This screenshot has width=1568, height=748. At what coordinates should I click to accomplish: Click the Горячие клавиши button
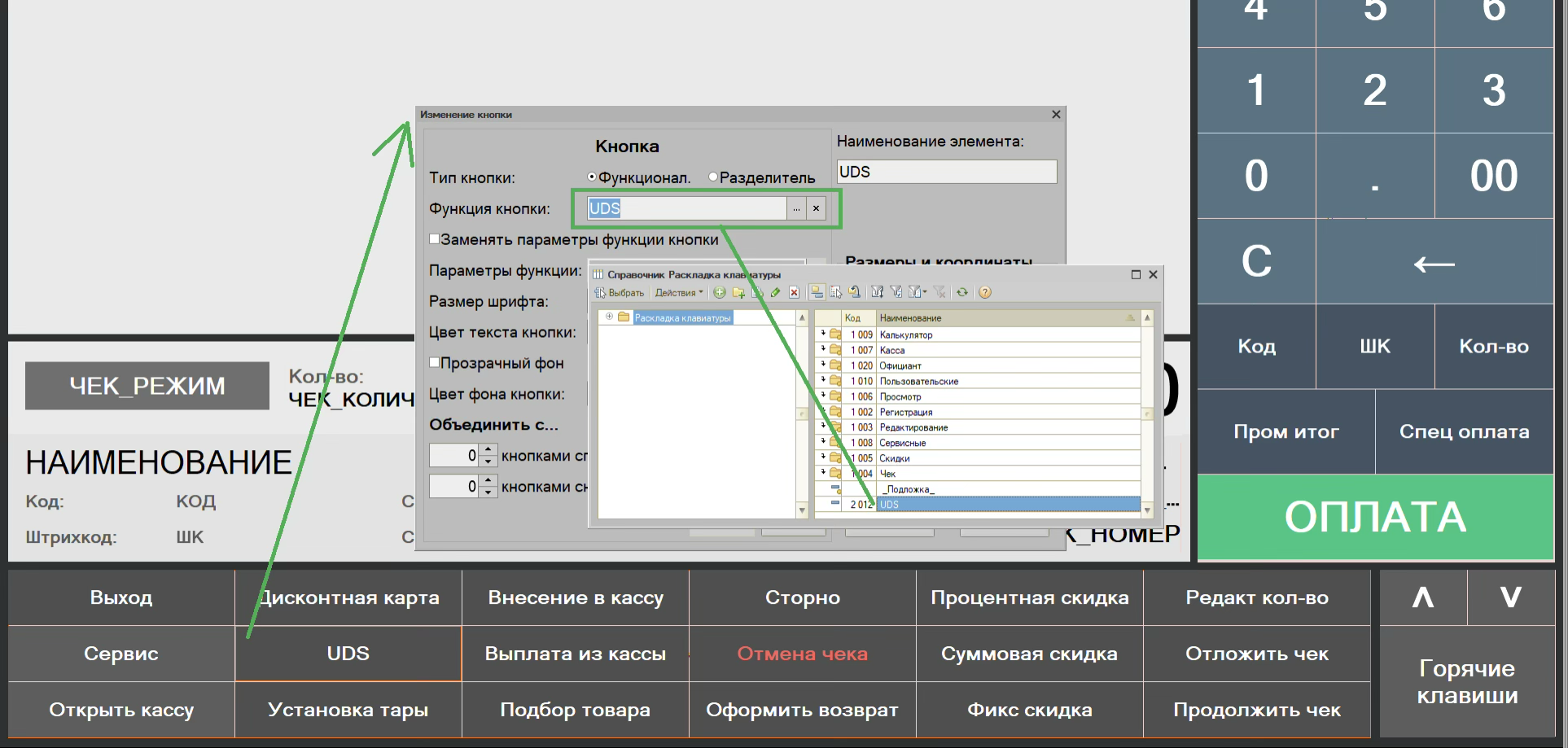point(1467,682)
